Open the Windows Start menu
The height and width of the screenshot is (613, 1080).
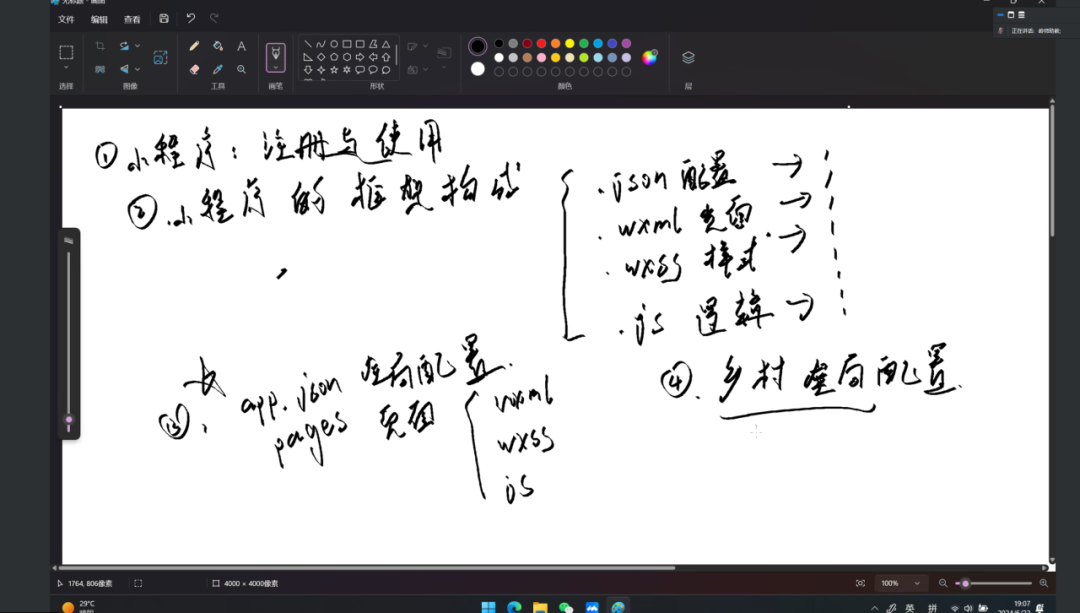pos(488,607)
